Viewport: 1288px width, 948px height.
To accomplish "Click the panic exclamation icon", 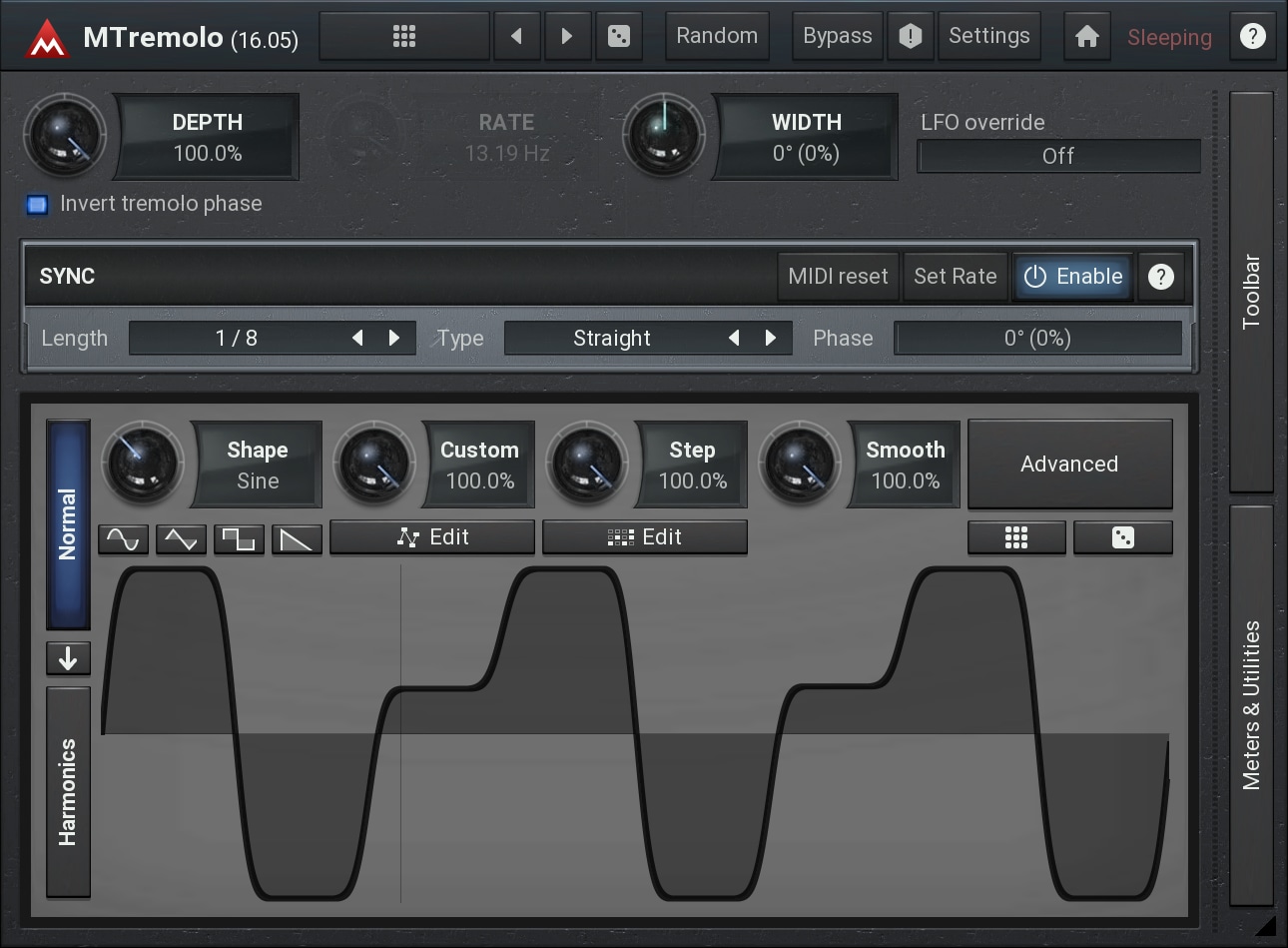I will pyautogui.click(x=910, y=37).
